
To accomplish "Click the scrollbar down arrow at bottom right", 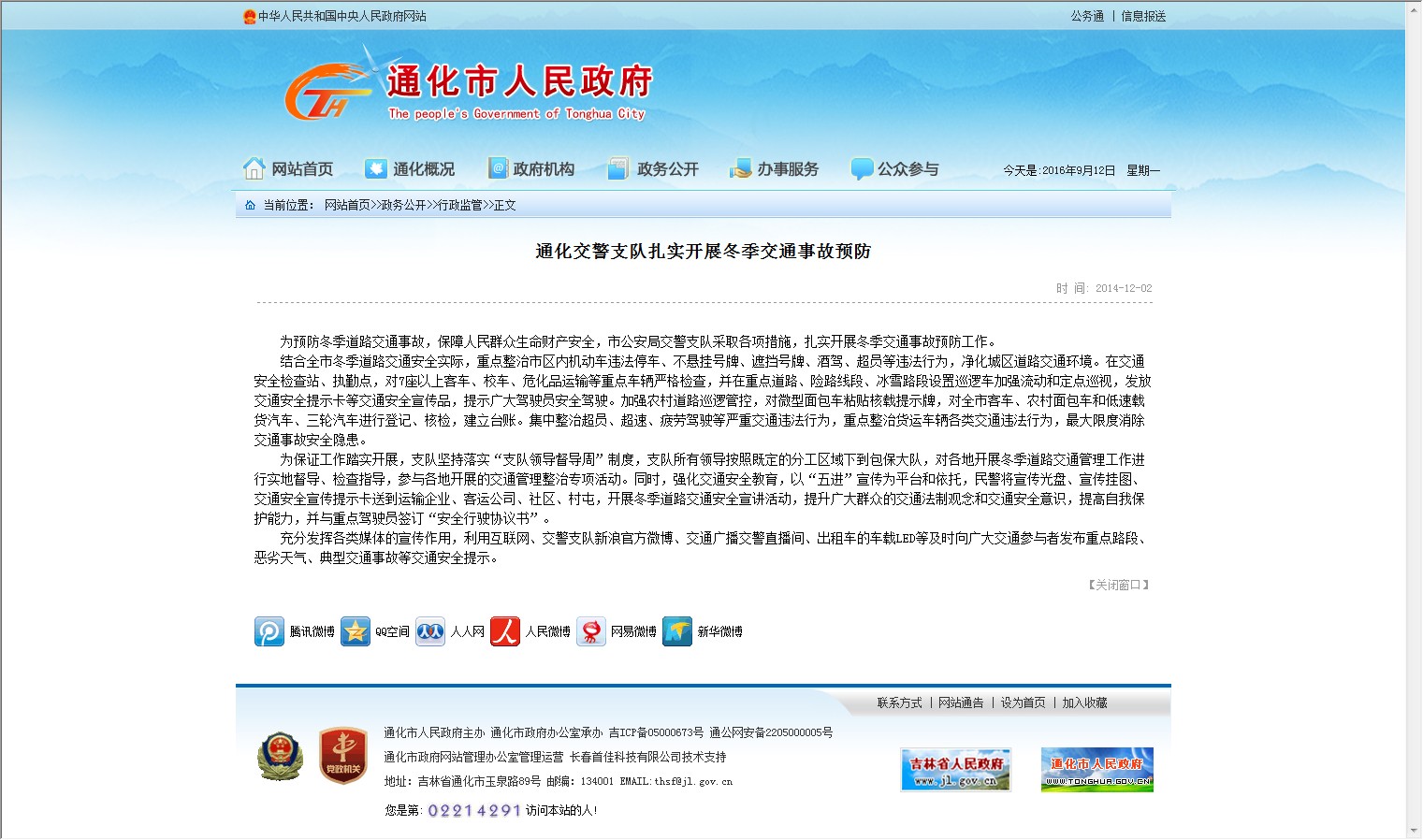I will click(x=1413, y=831).
